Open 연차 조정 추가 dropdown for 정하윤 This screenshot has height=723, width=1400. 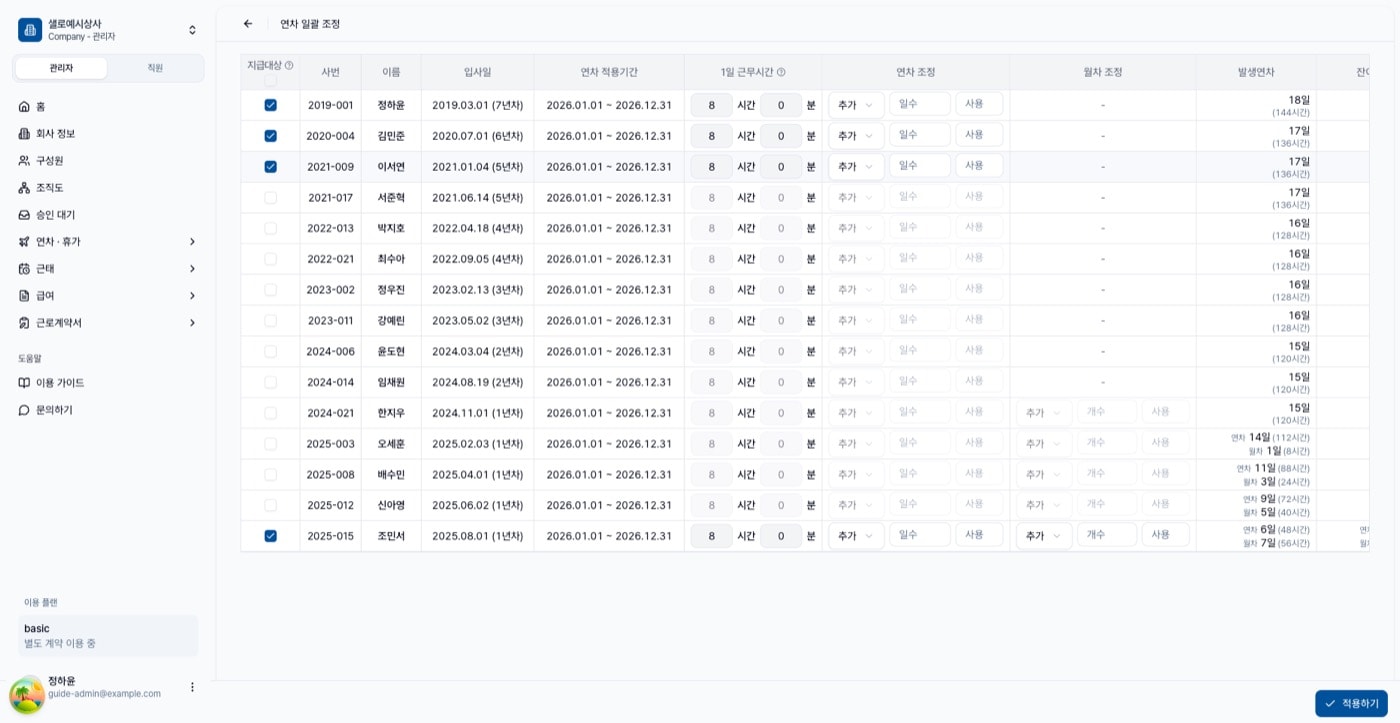tap(856, 105)
